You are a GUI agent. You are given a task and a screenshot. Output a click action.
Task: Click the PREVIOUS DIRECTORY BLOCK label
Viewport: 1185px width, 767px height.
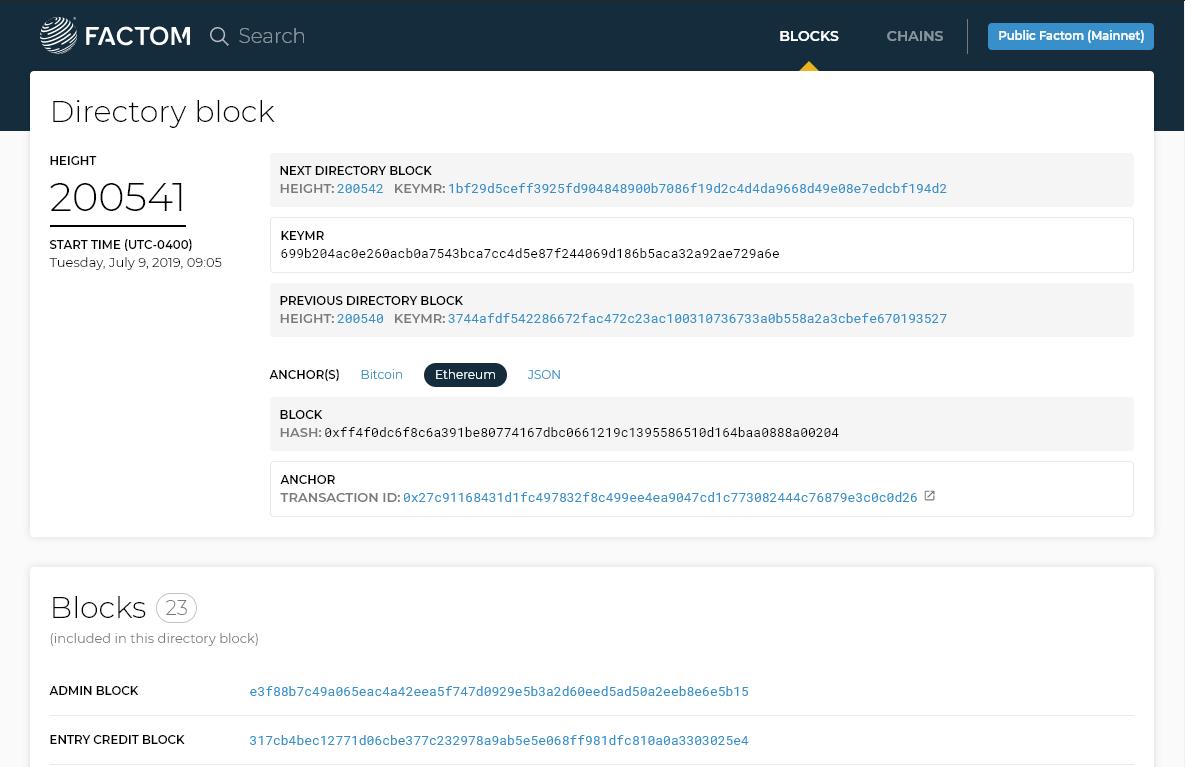pos(371,300)
